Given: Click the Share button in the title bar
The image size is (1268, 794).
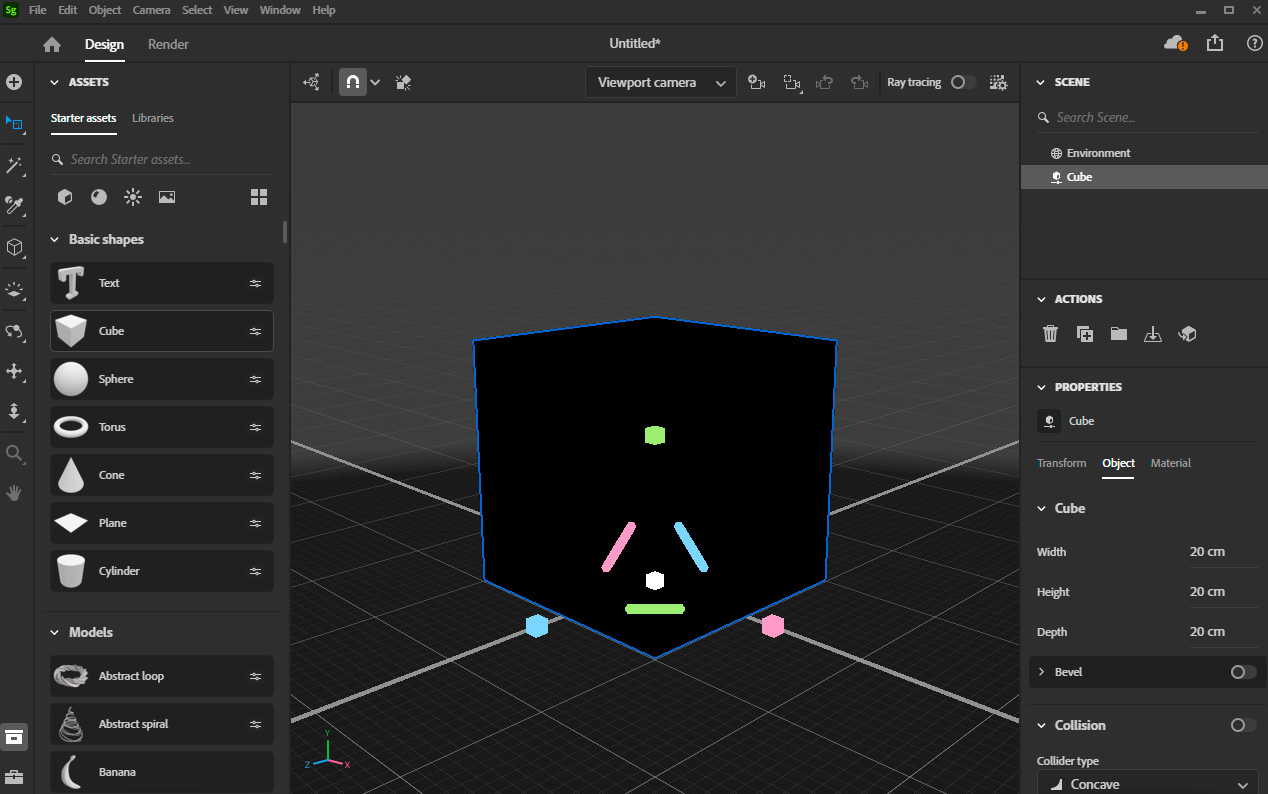Looking at the screenshot, I should coord(1214,43).
